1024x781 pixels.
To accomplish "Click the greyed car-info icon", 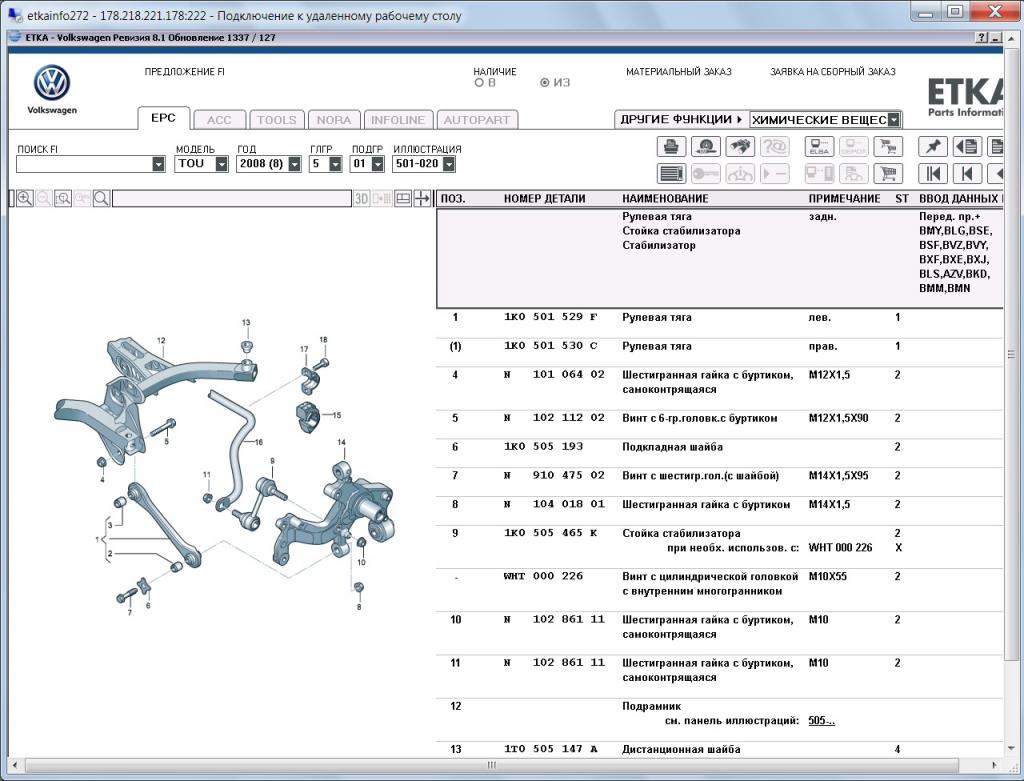I will [740, 174].
